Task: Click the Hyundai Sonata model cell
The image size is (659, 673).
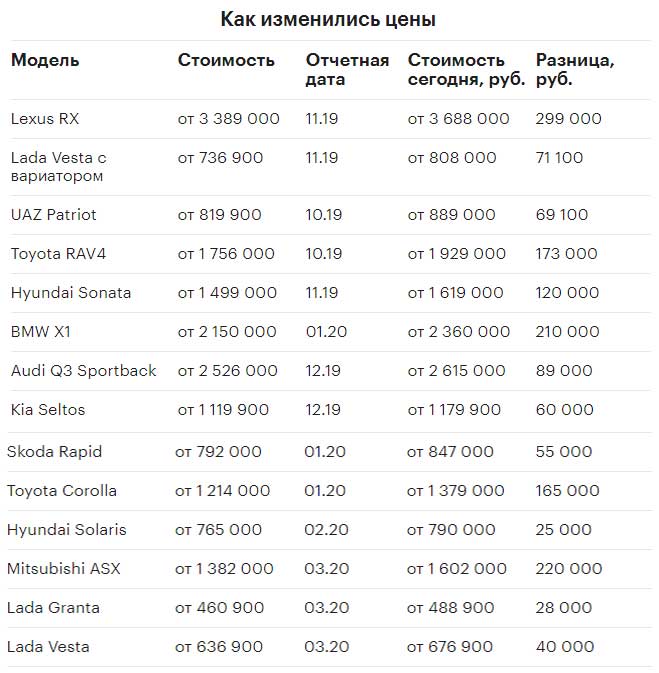Action: (x=71, y=293)
